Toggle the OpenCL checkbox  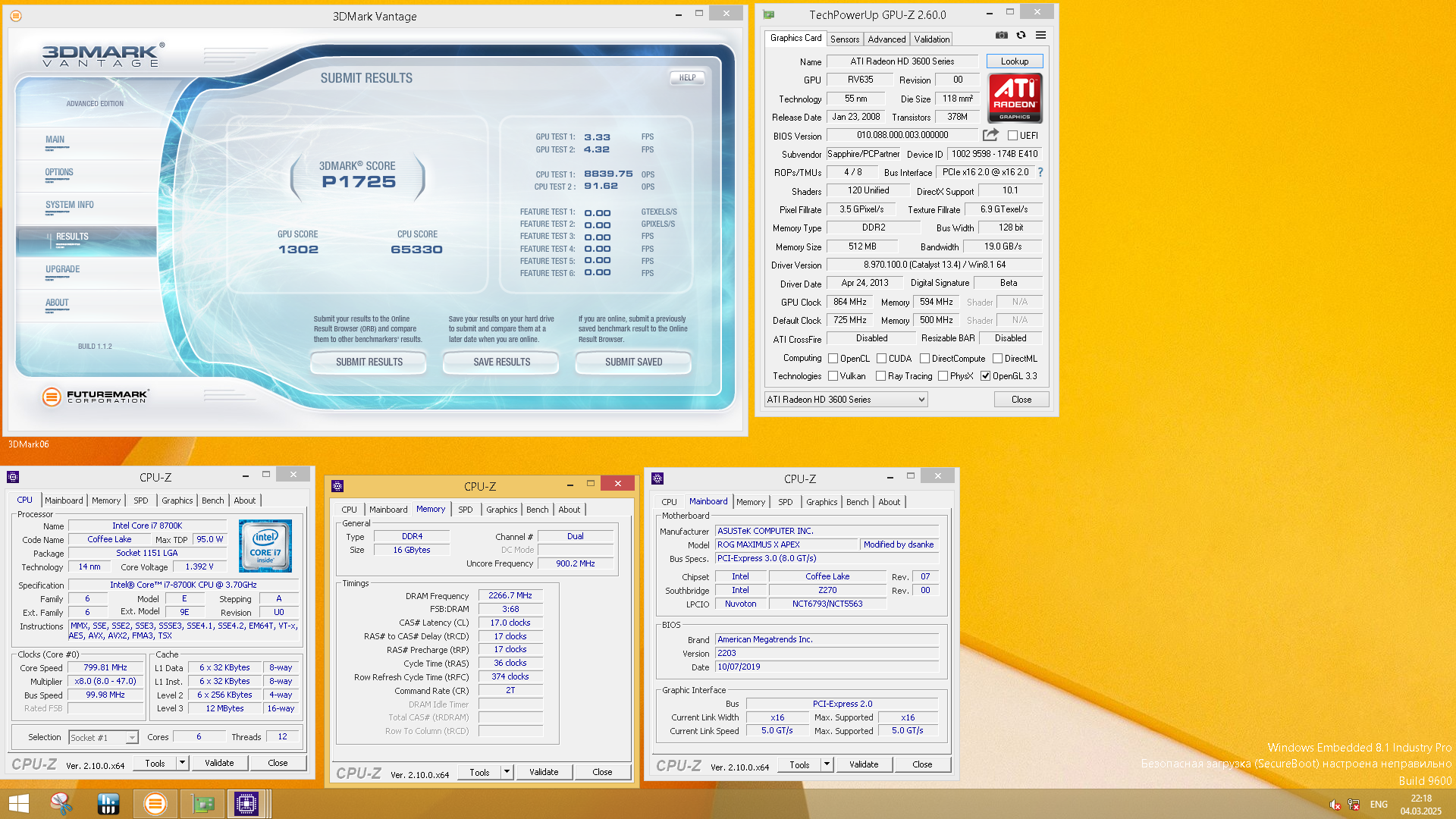coord(833,359)
